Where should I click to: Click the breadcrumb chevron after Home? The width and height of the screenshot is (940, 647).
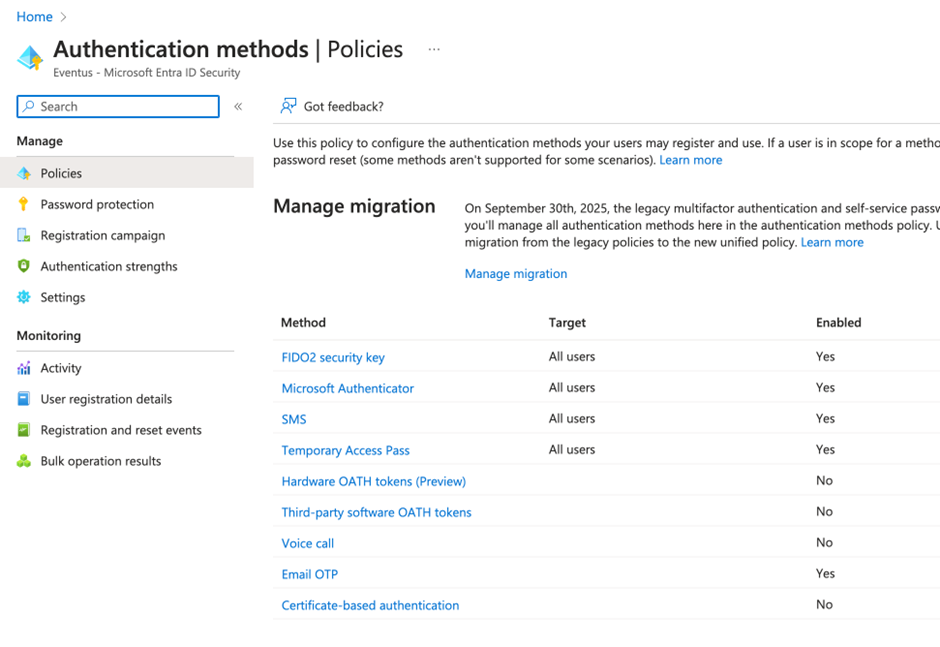(64, 17)
